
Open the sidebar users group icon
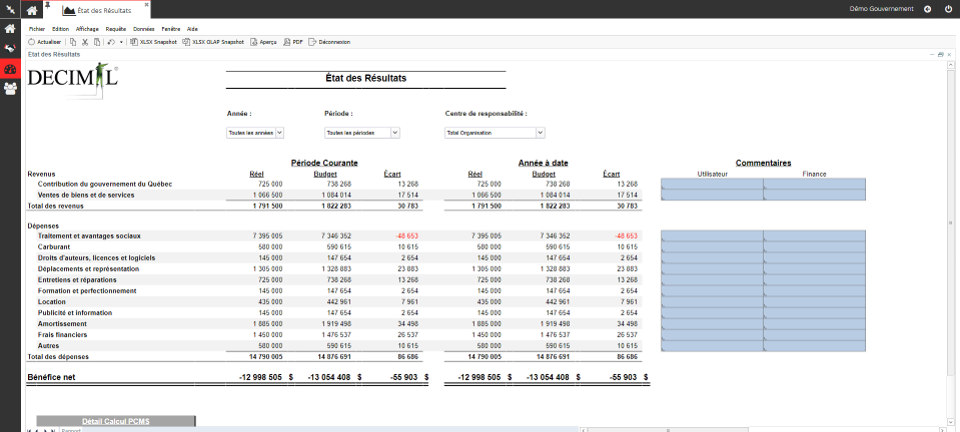tap(10, 88)
